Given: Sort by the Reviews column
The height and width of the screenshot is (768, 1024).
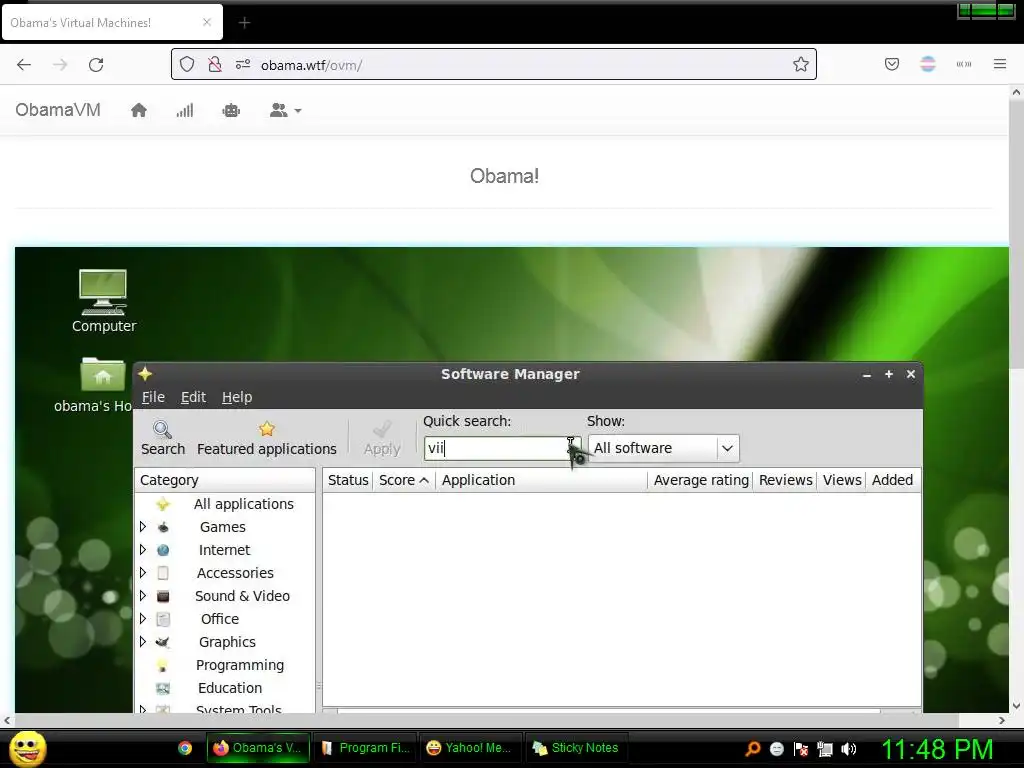Looking at the screenshot, I should click(785, 480).
